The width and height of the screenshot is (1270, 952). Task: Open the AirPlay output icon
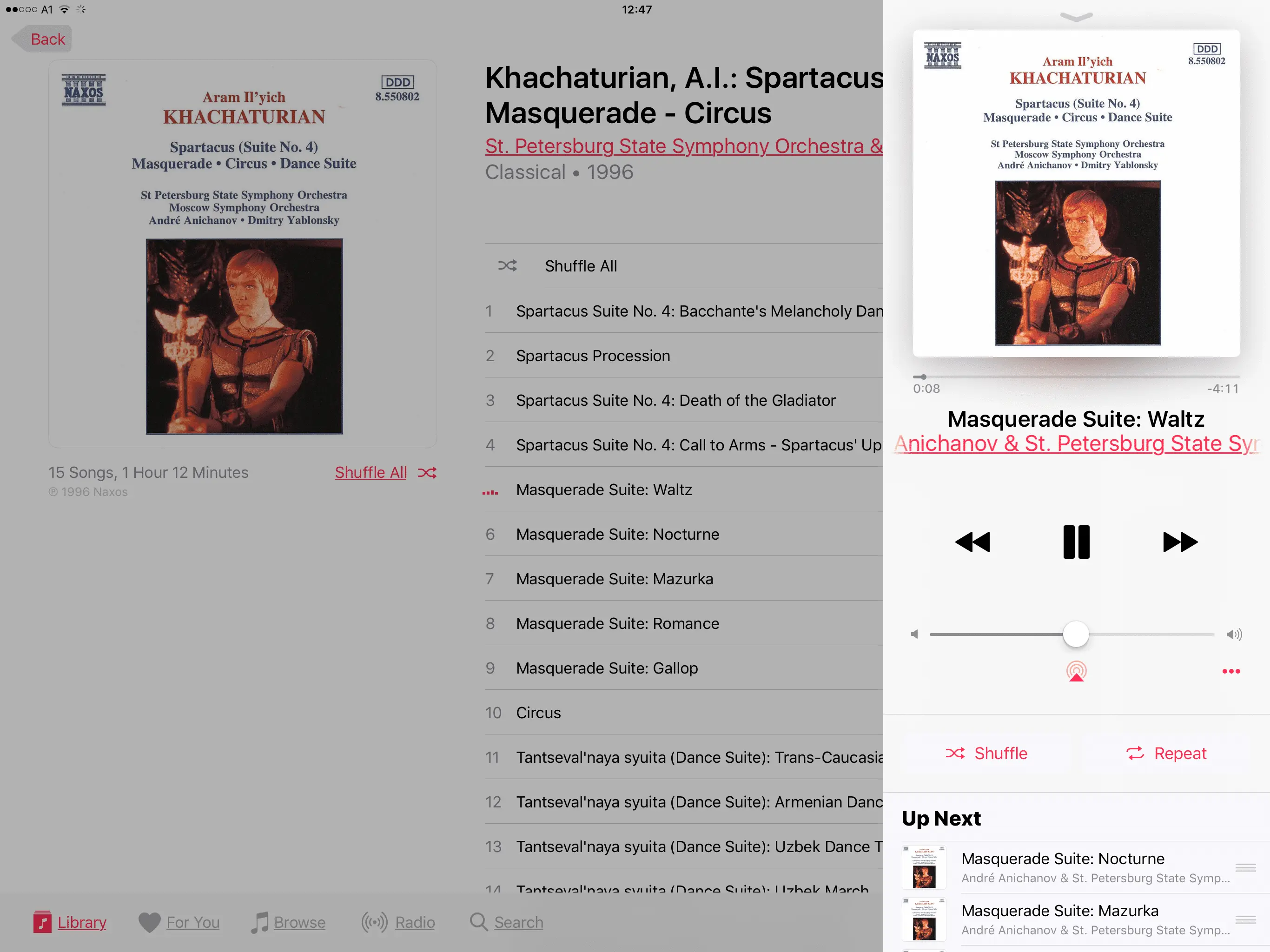pyautogui.click(x=1076, y=671)
